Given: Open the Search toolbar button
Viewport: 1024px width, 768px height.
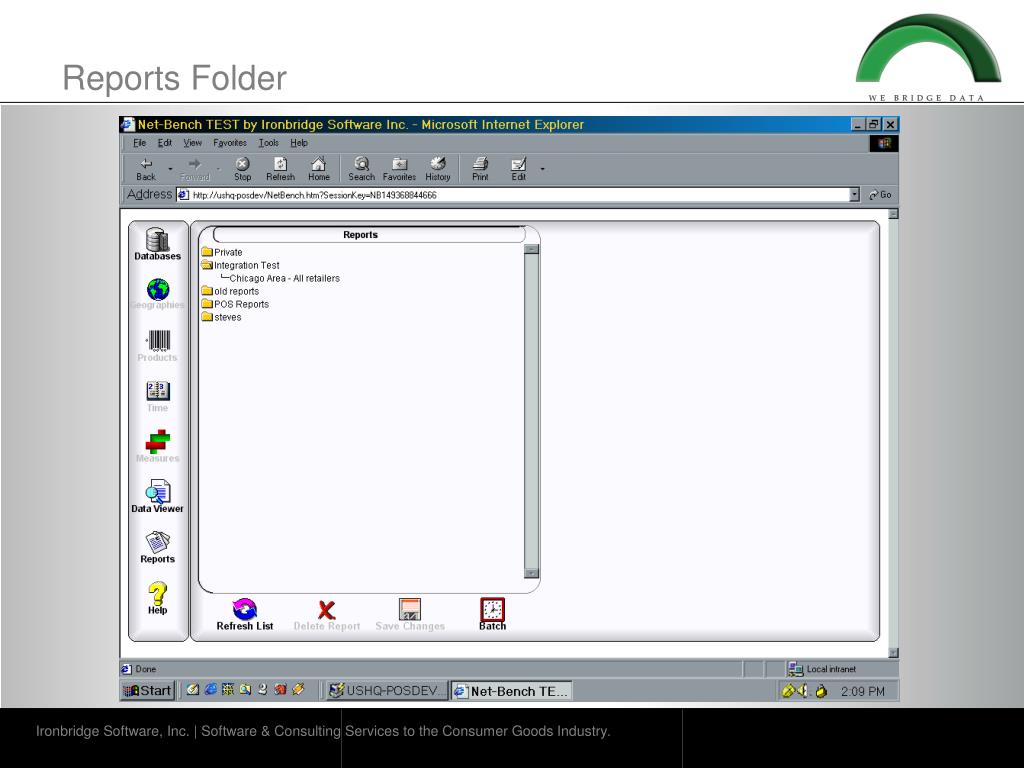Looking at the screenshot, I should tap(361, 168).
